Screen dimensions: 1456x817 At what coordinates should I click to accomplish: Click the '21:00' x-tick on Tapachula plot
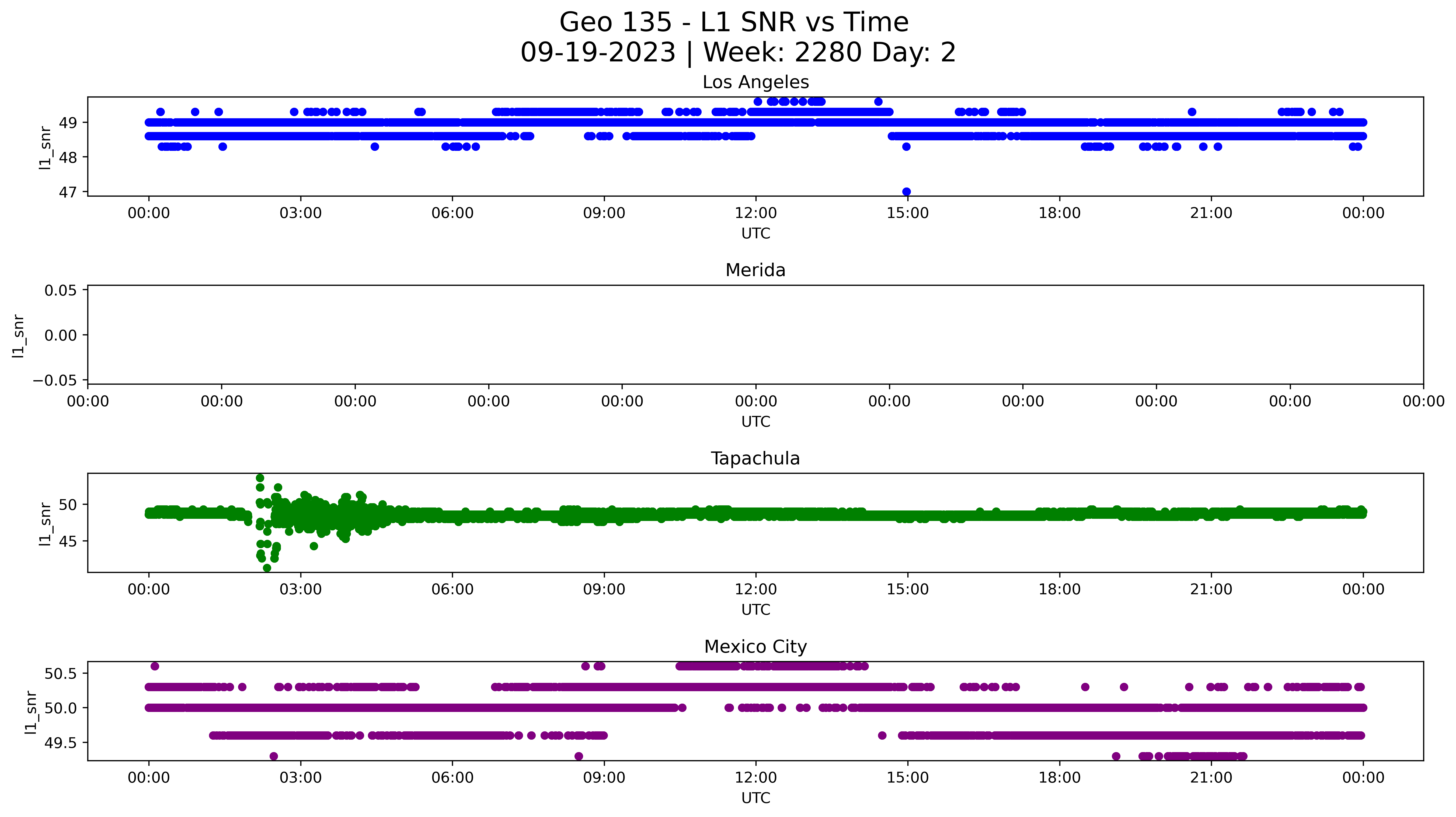(x=1211, y=590)
